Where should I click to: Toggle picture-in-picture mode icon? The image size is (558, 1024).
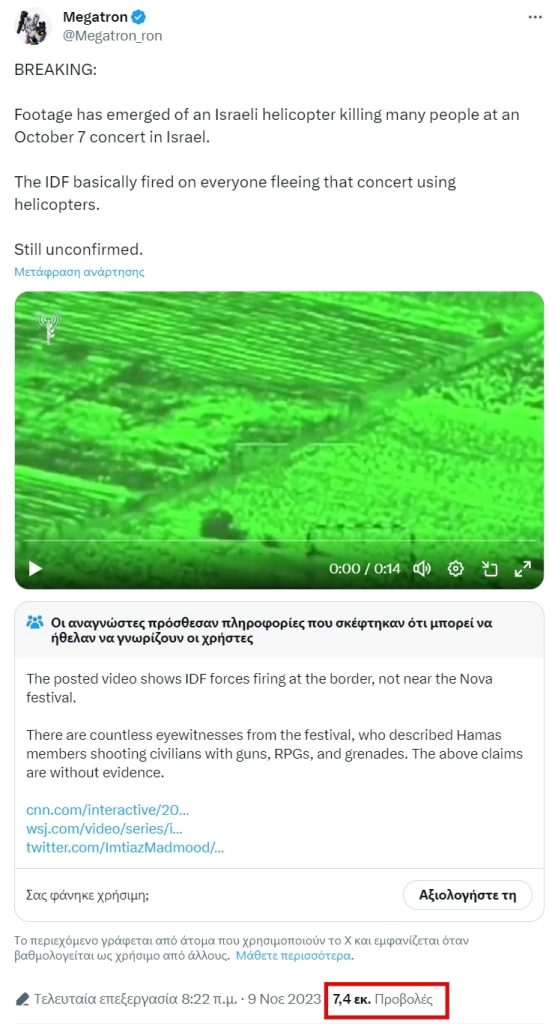click(489, 569)
